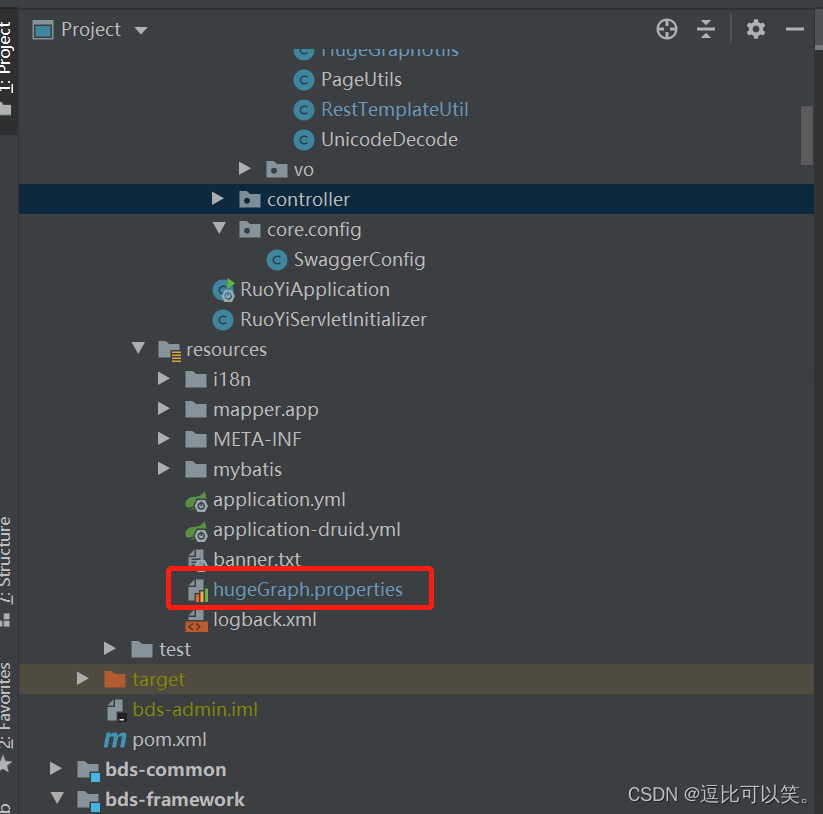Click the RuoYiServletInitializer class icon
Image resolution: width=823 pixels, height=814 pixels.
click(x=223, y=320)
